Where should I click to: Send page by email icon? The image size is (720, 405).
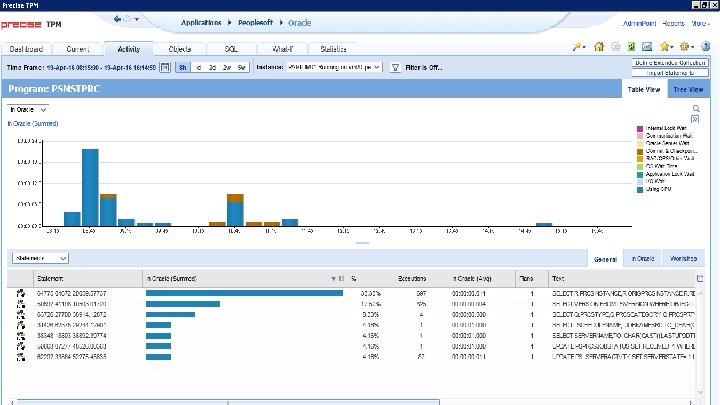647,46
